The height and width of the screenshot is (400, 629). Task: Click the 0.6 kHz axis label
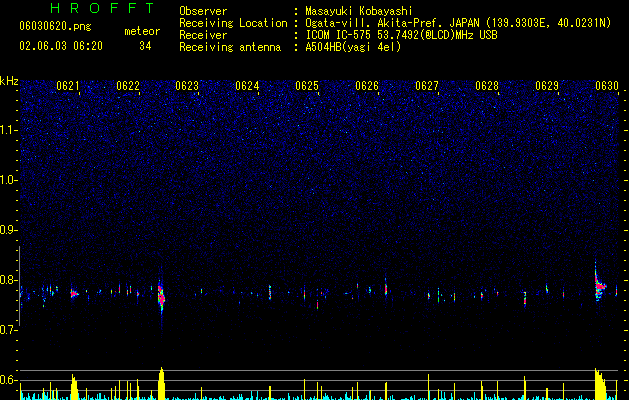(9, 380)
